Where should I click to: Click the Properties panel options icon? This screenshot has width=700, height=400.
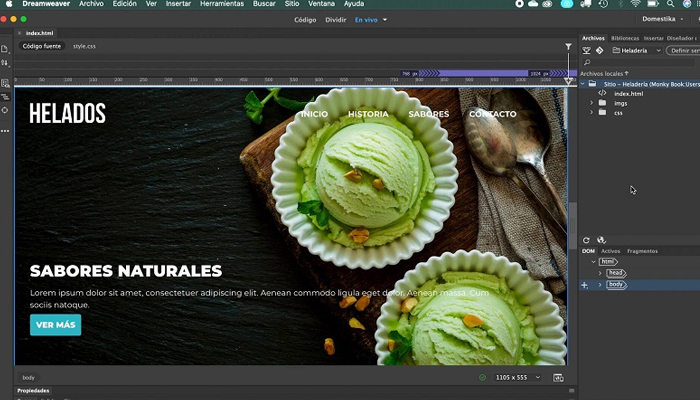point(571,391)
